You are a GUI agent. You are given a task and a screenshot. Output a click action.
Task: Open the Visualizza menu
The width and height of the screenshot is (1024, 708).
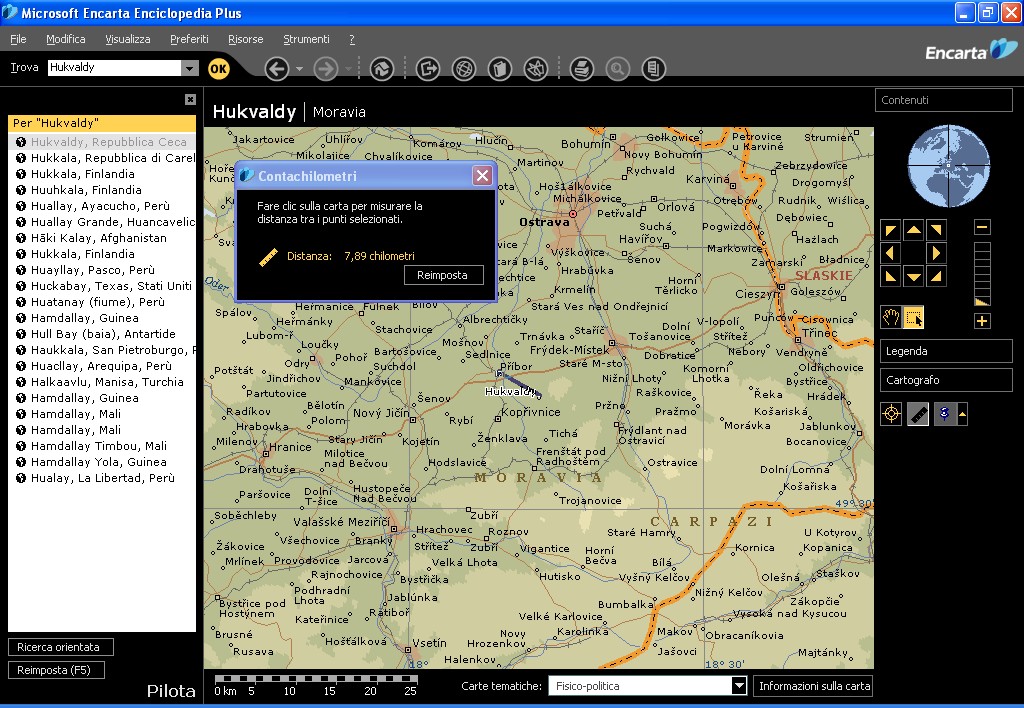pos(127,39)
